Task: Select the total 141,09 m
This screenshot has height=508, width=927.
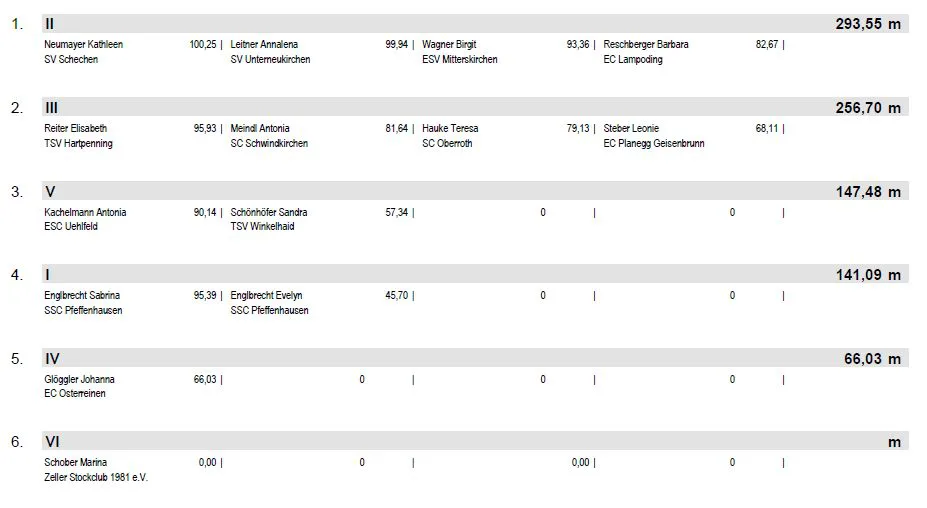Action: pos(868,275)
